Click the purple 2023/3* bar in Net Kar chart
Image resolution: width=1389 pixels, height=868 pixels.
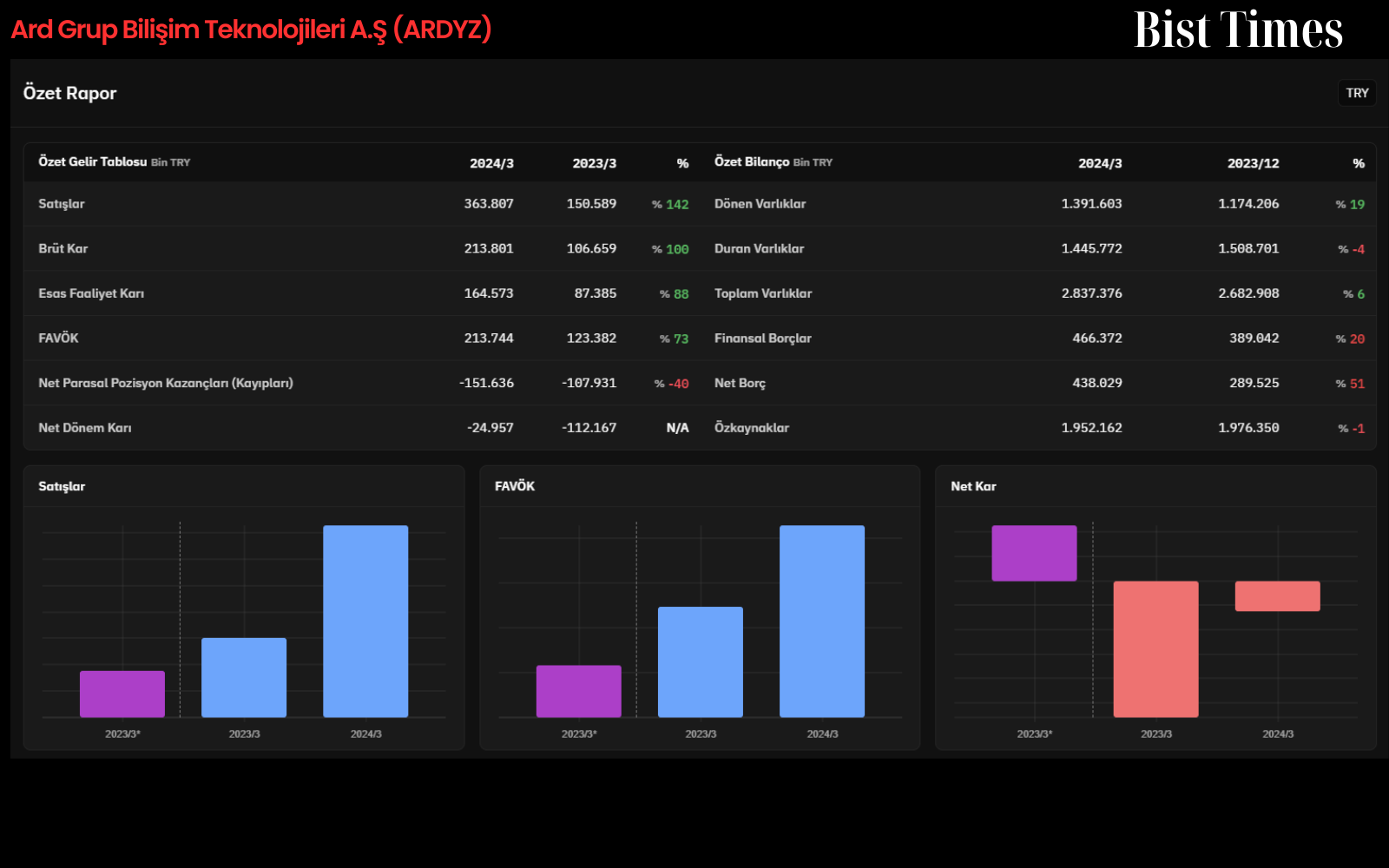tap(1034, 553)
